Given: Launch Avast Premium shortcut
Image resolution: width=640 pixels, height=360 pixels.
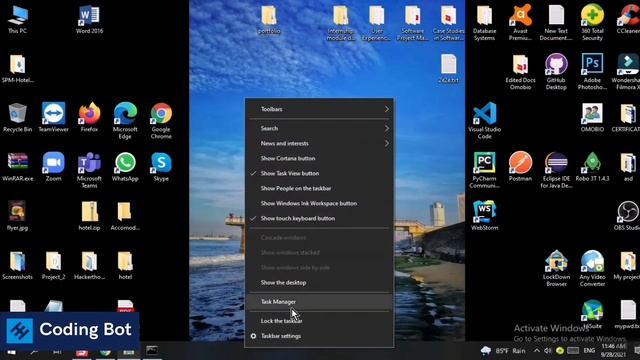Looking at the screenshot, I should click(520, 22).
